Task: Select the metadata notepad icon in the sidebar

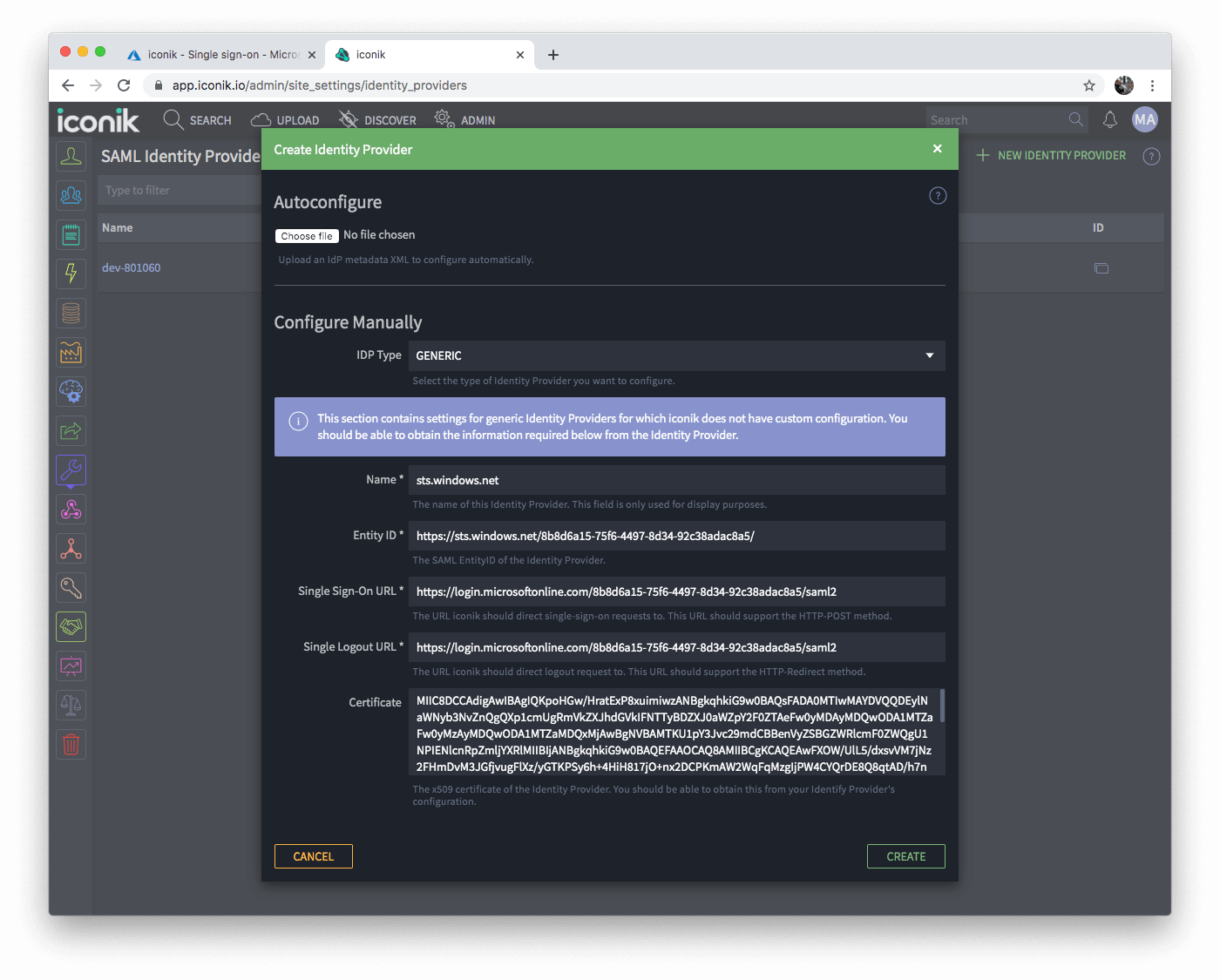Action: (x=71, y=233)
